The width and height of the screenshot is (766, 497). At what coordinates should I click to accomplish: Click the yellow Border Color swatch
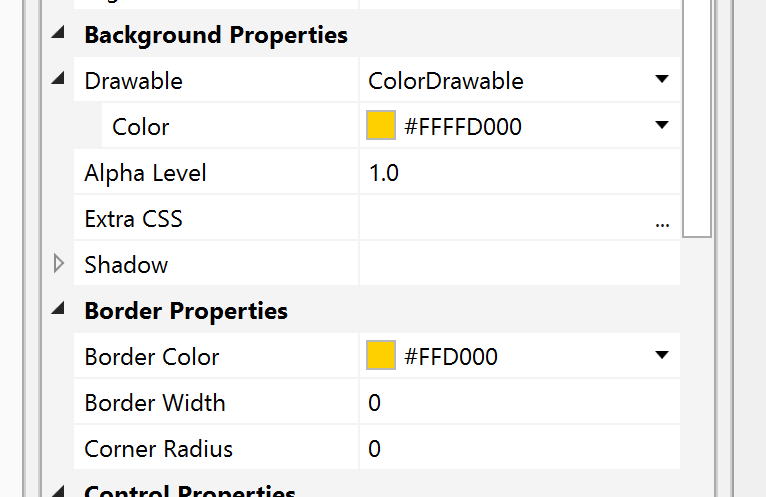coord(381,357)
